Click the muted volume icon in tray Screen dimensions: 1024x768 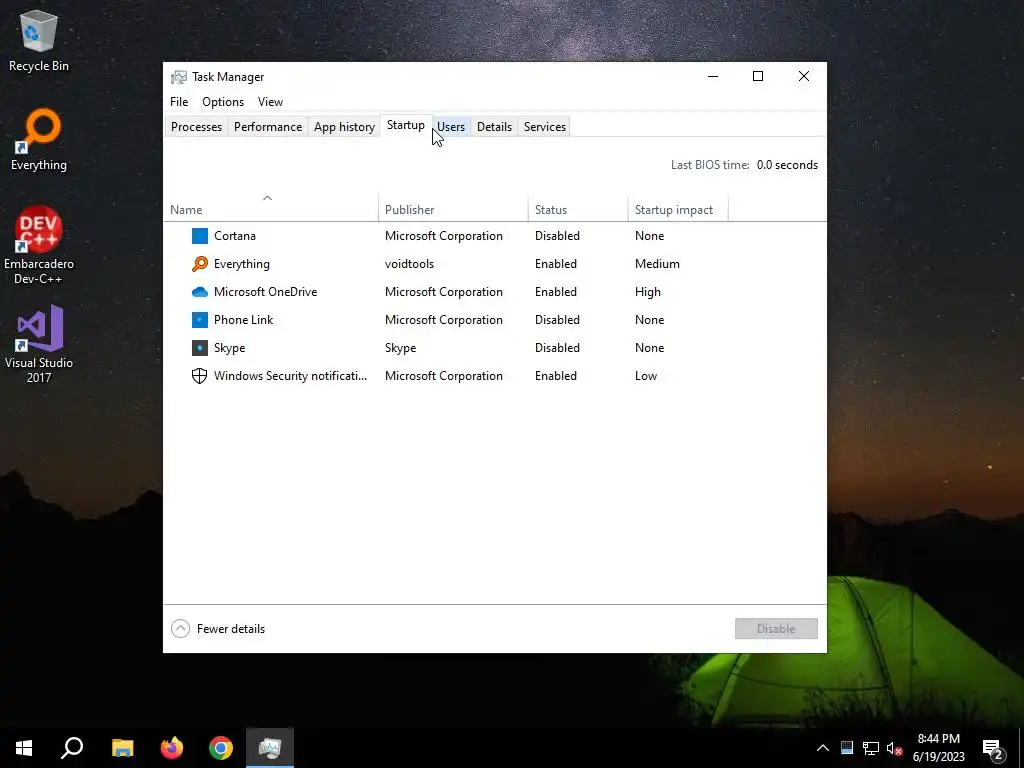pyautogui.click(x=894, y=748)
